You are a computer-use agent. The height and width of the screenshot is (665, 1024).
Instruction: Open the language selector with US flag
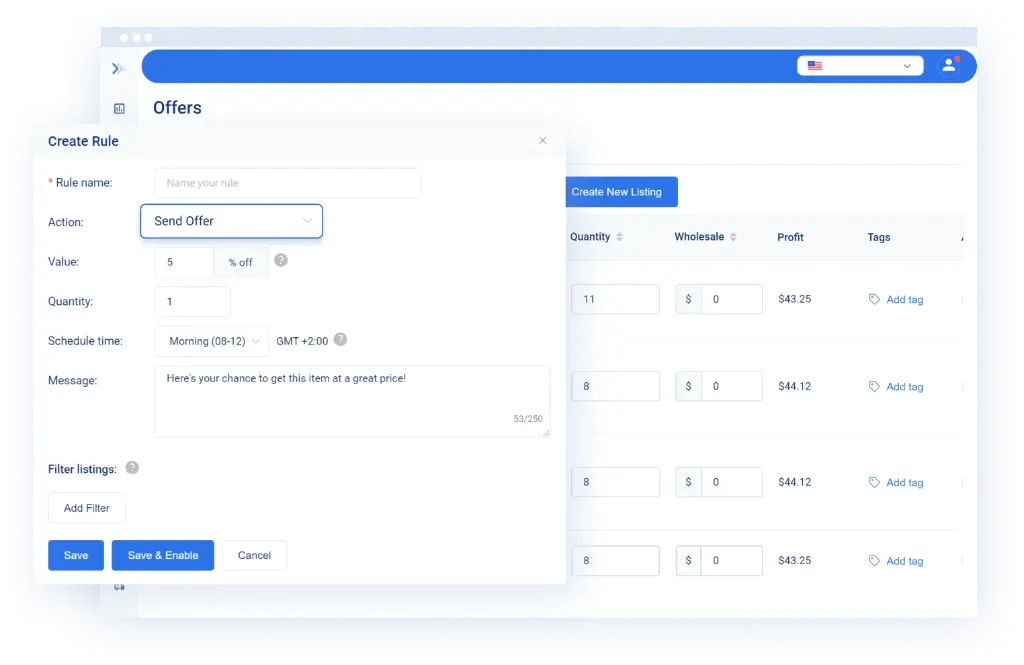[860, 66]
